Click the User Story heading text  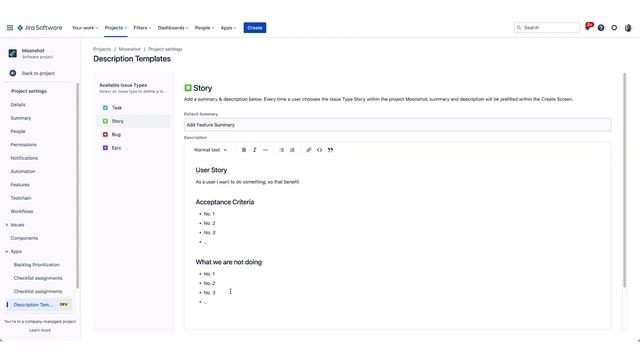tap(211, 170)
